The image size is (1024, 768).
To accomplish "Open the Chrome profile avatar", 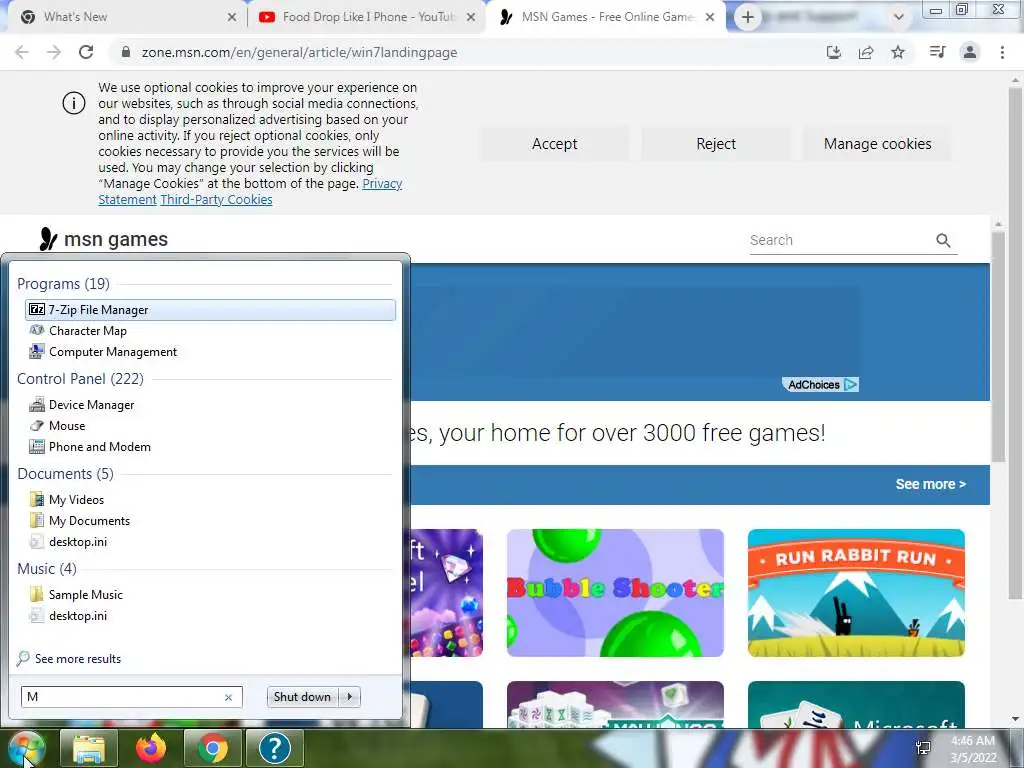I will [x=970, y=52].
